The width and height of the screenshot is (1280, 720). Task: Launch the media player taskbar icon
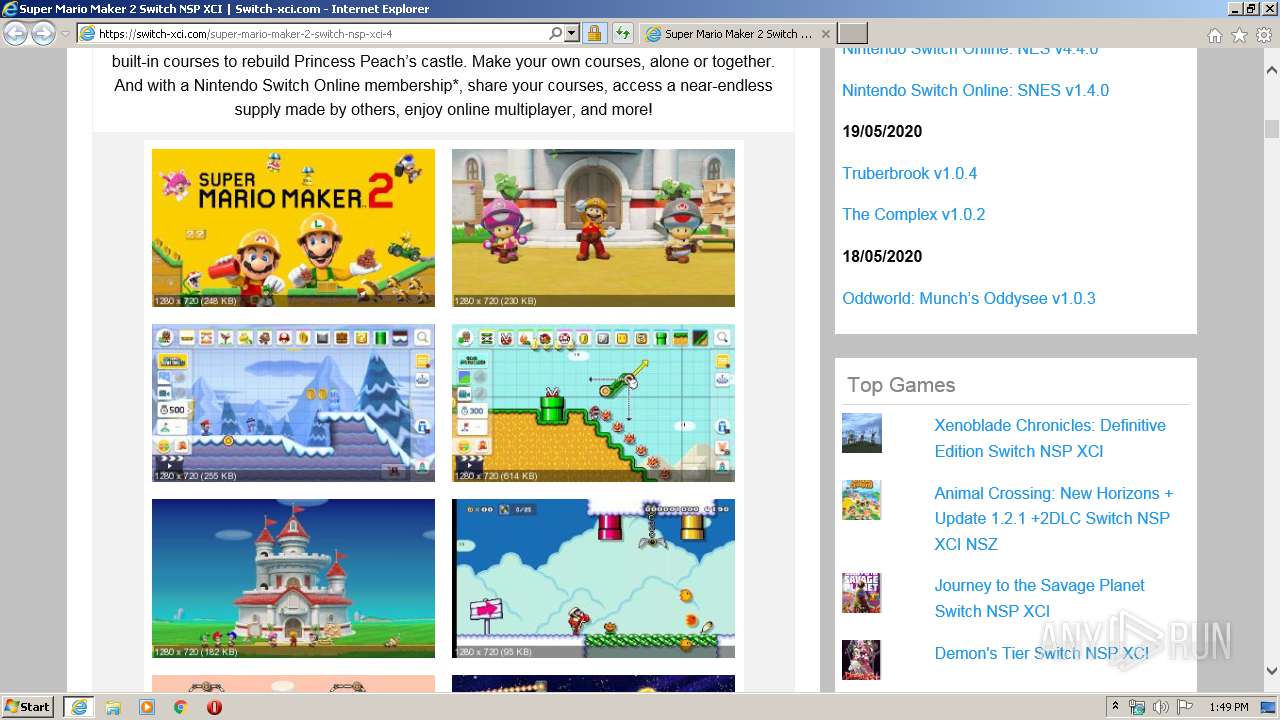pyautogui.click(x=147, y=707)
